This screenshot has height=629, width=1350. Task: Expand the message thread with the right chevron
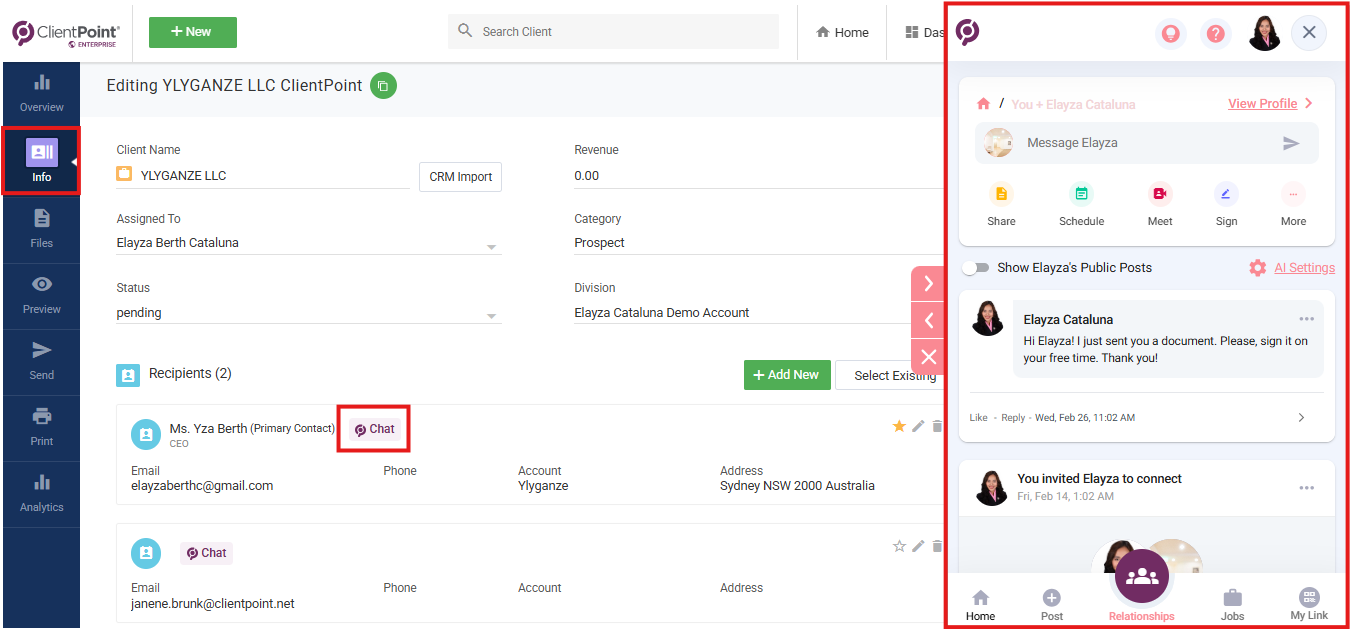1301,418
